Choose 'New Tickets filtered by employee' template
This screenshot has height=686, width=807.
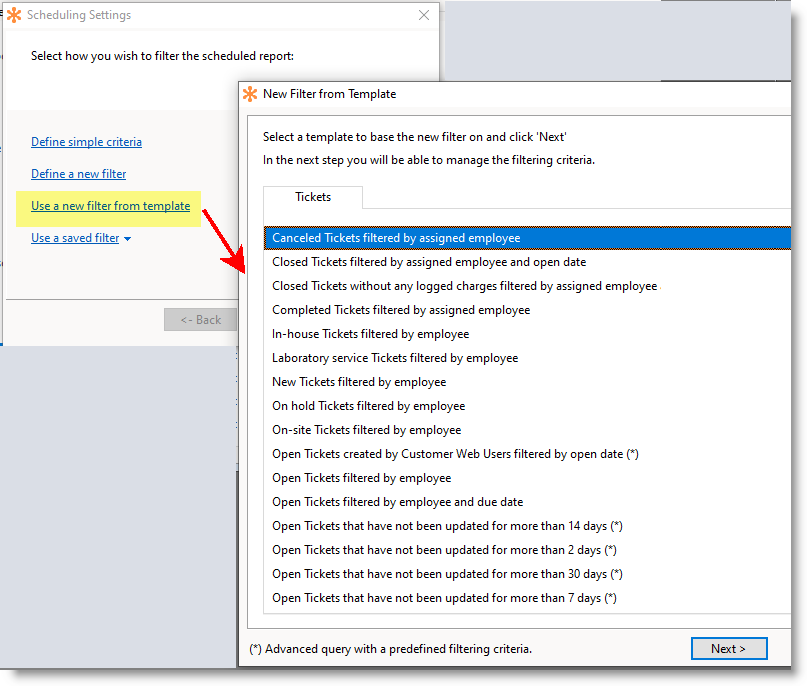[359, 382]
